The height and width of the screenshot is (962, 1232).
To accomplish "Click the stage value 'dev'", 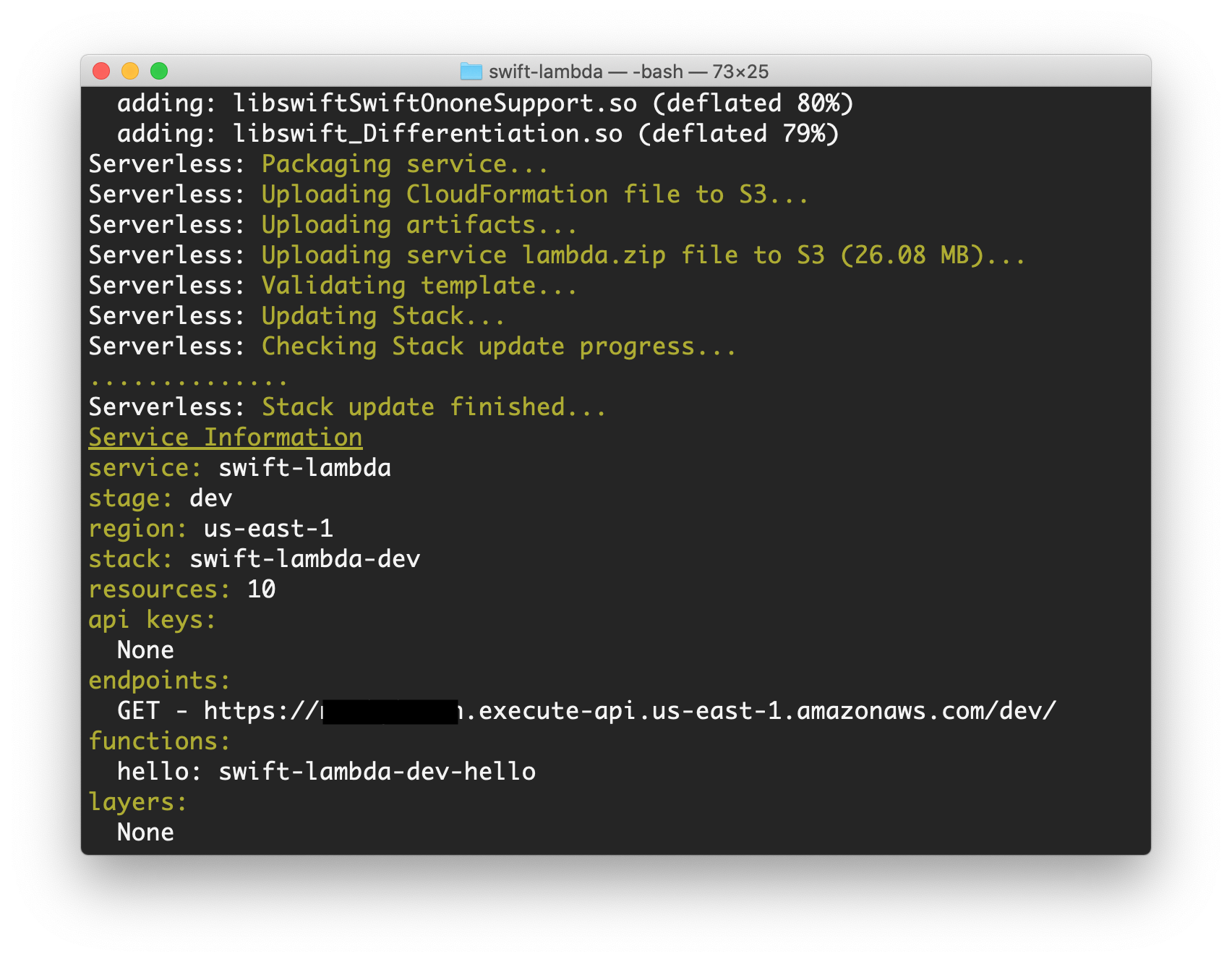I will point(211,498).
